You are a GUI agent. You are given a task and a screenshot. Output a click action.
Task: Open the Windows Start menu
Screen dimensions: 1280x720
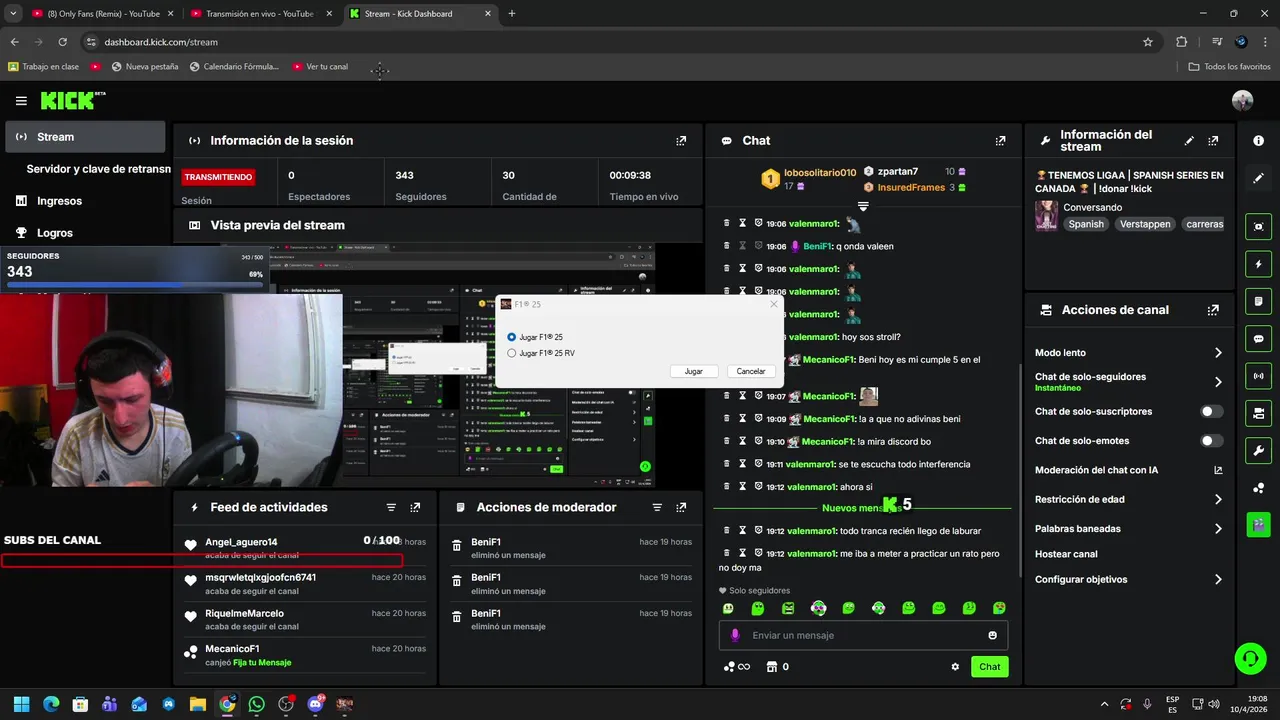21,704
